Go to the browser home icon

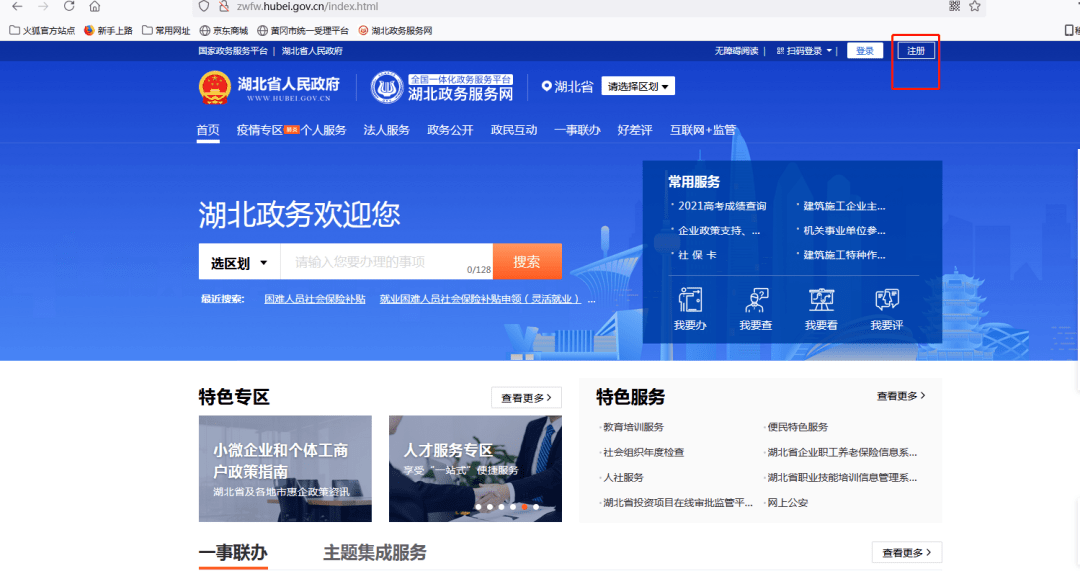click(95, 6)
